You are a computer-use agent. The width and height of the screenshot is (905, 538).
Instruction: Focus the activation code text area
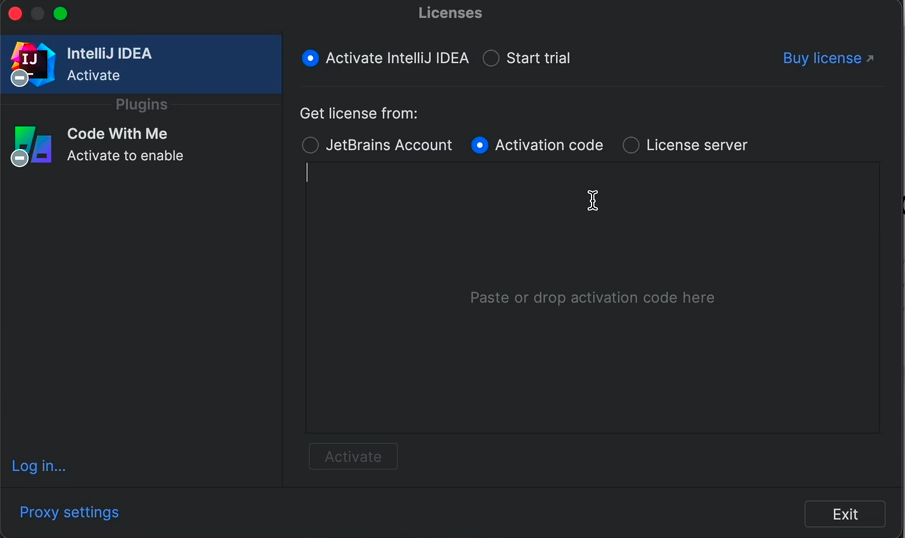click(x=592, y=297)
